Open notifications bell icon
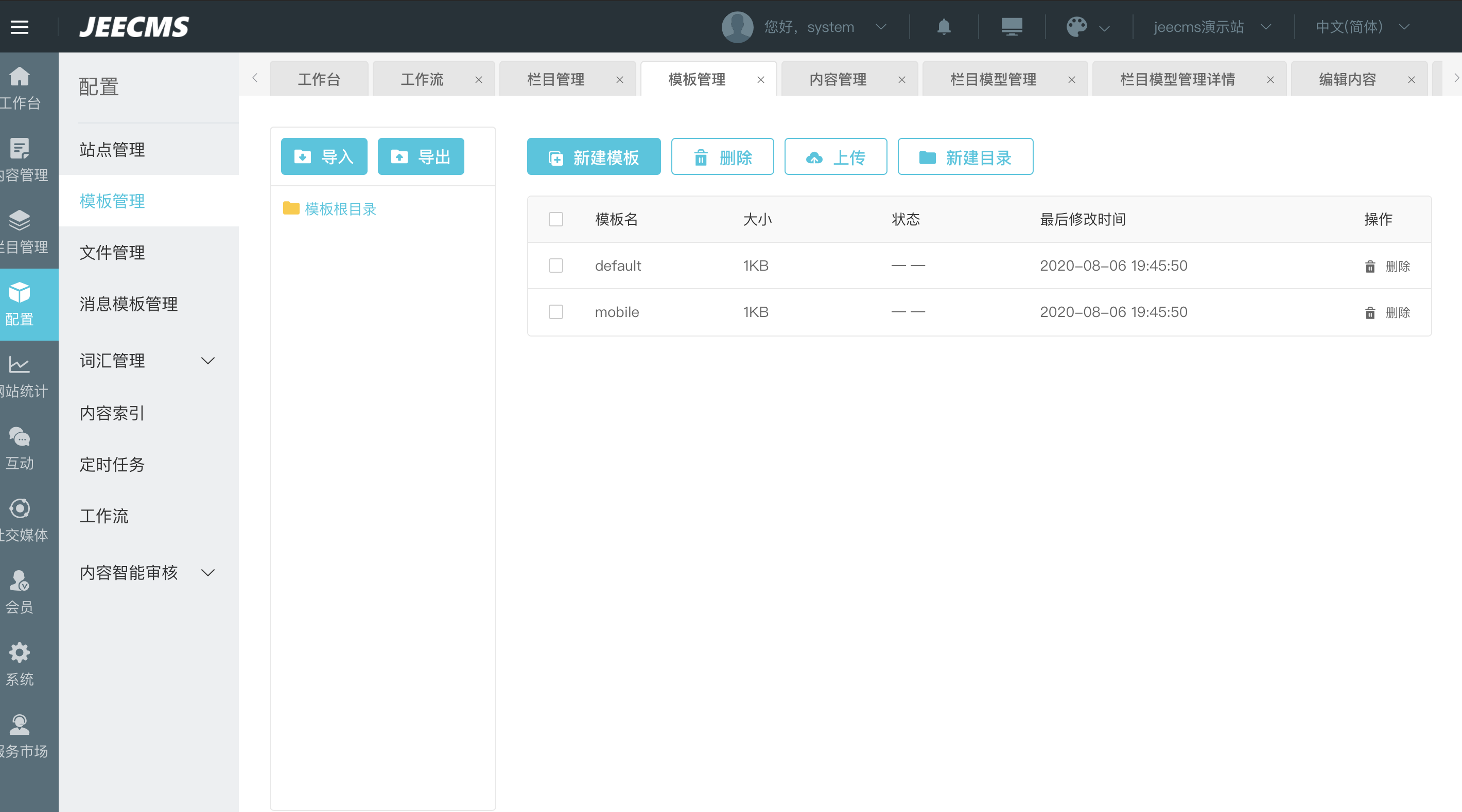 (x=943, y=27)
